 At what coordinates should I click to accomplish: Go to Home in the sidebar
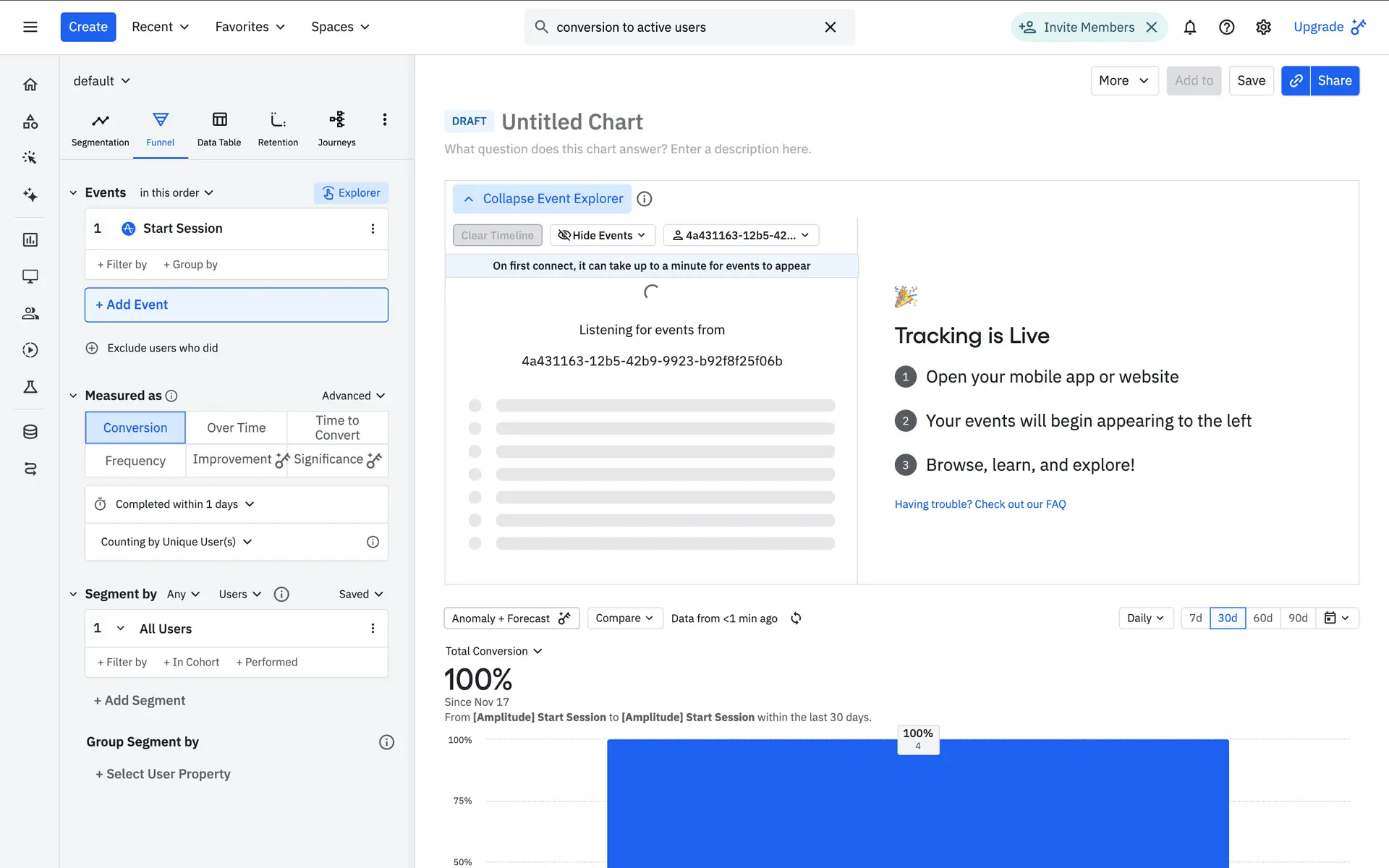30,85
